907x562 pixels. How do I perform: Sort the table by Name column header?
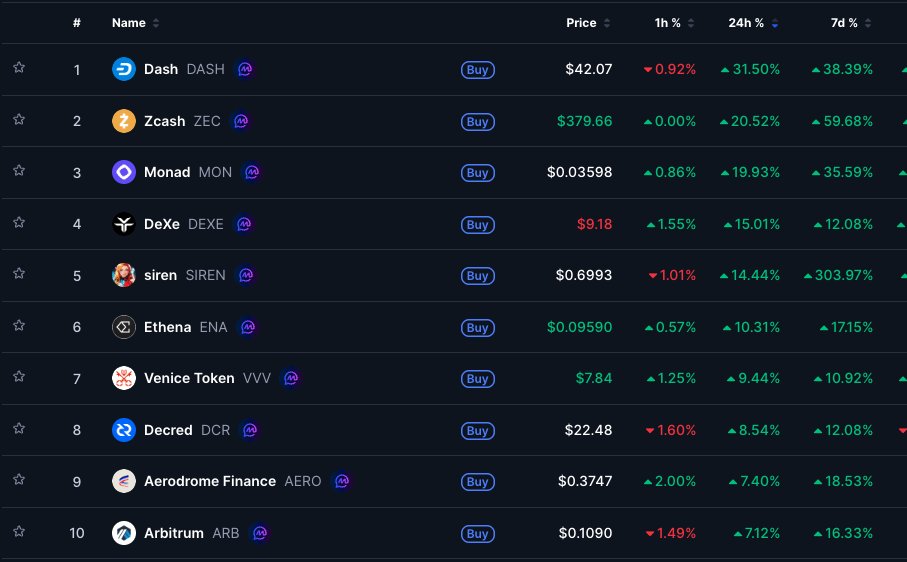pos(129,23)
